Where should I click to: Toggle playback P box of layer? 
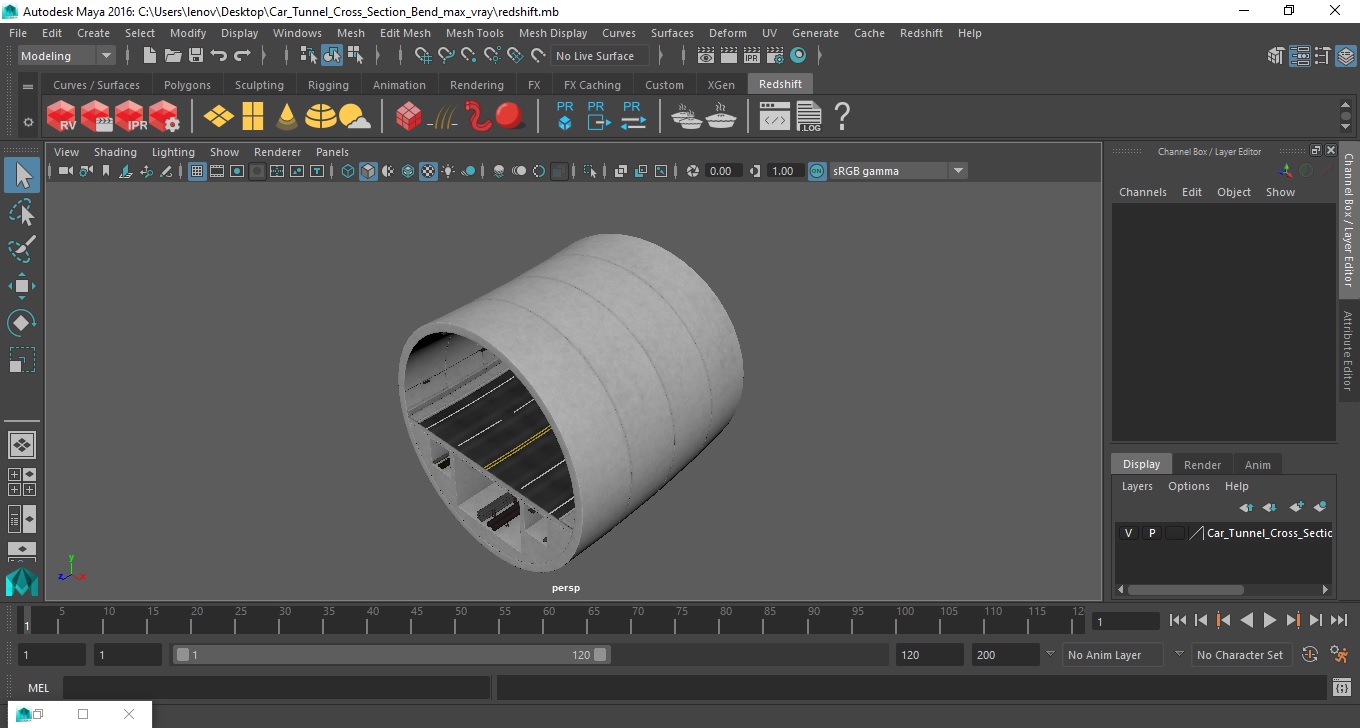pos(1151,533)
